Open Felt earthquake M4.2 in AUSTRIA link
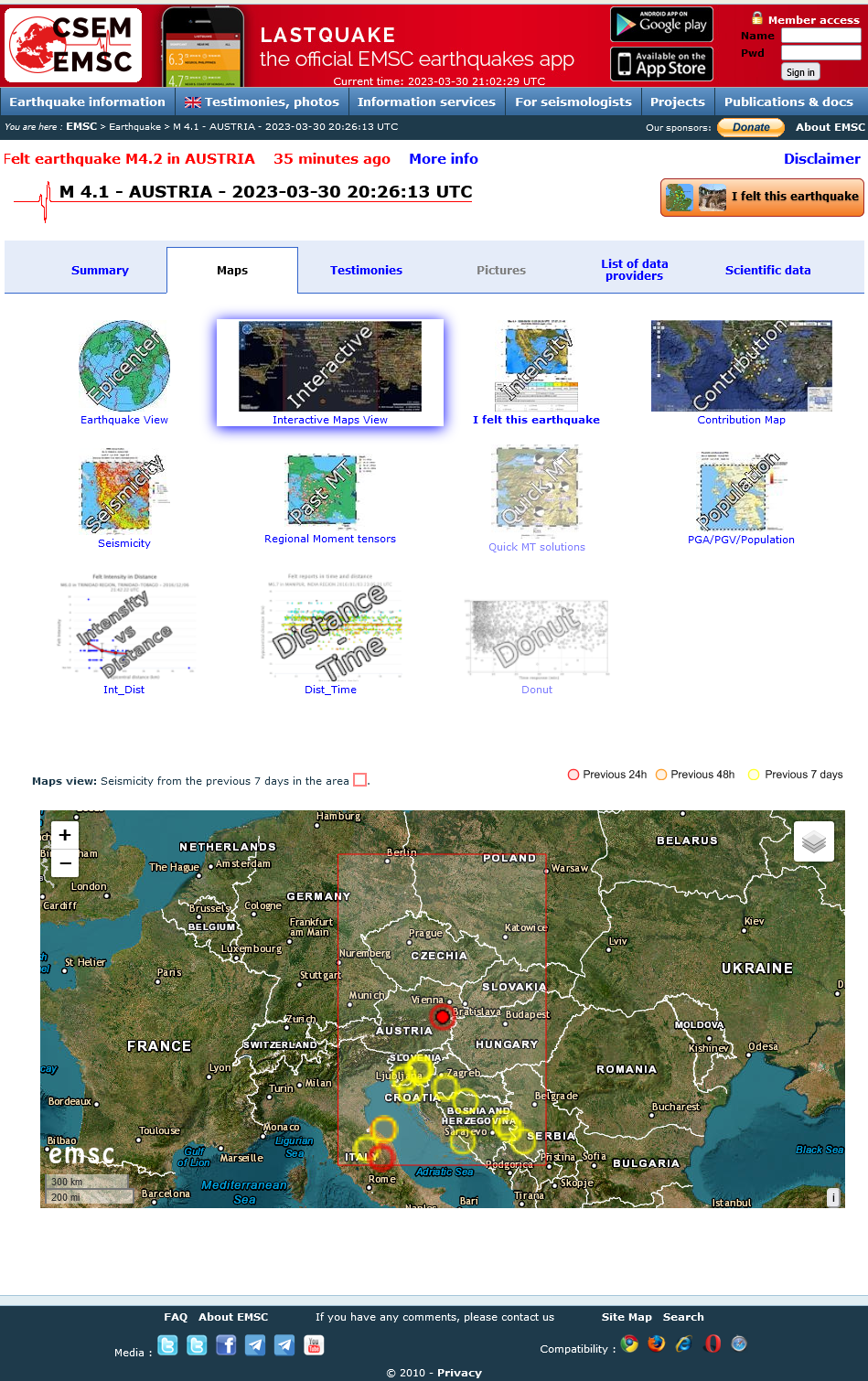868x1381 pixels. tap(130, 159)
